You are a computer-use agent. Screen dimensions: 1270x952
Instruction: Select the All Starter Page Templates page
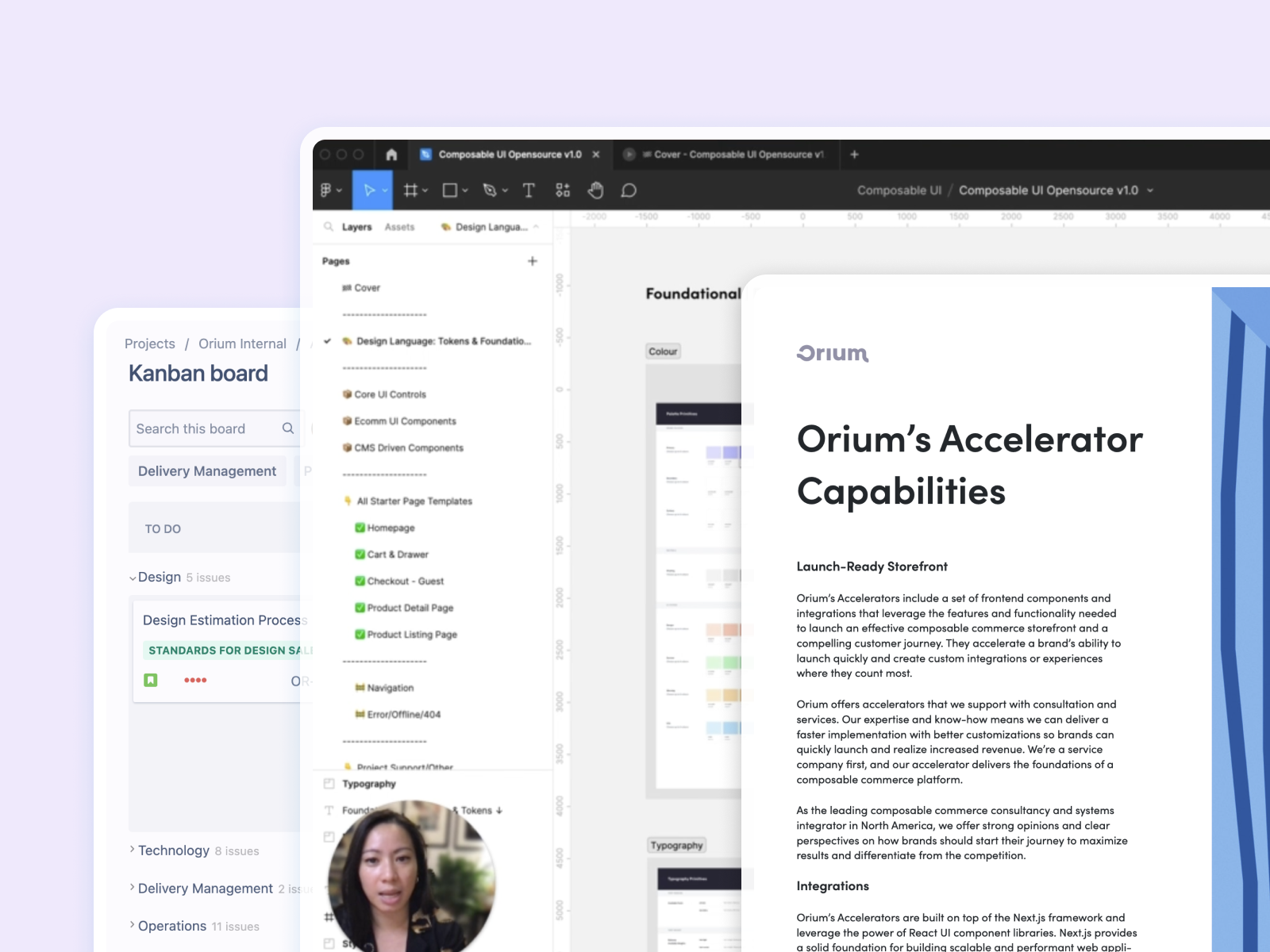click(x=407, y=501)
